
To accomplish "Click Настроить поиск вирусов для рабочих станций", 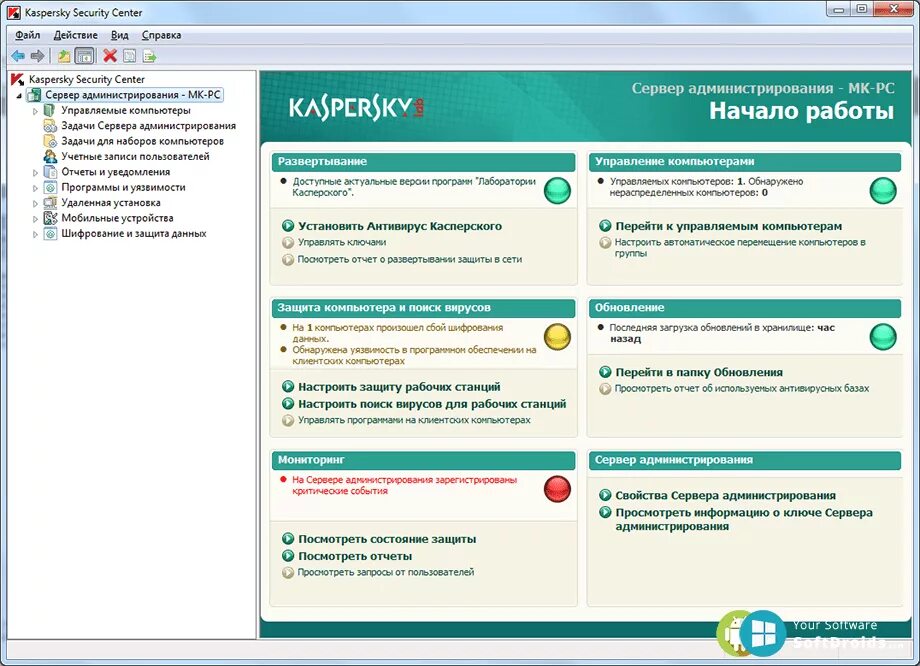I will point(432,404).
